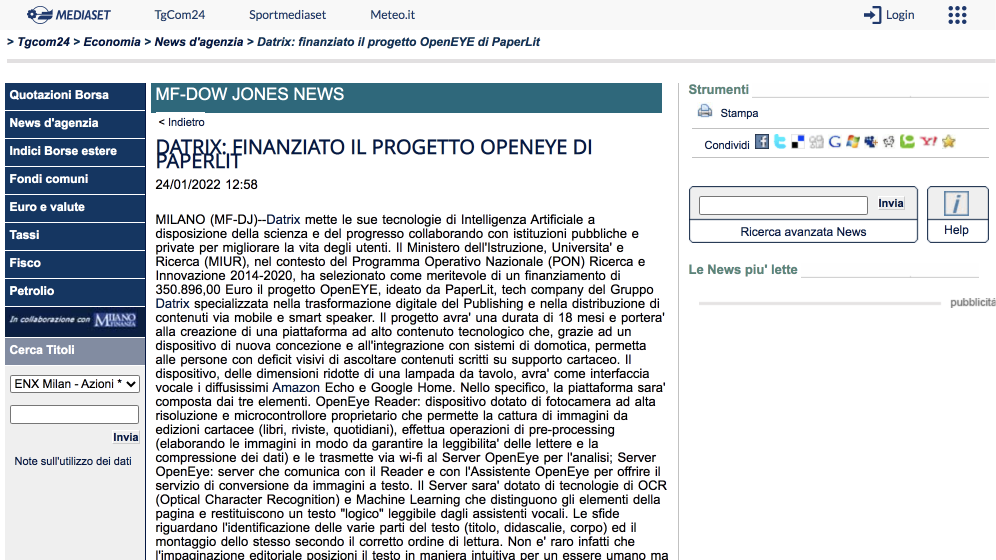Open the first Datrix link in the article
Image resolution: width=996 pixels, height=560 pixels.
tap(283, 220)
